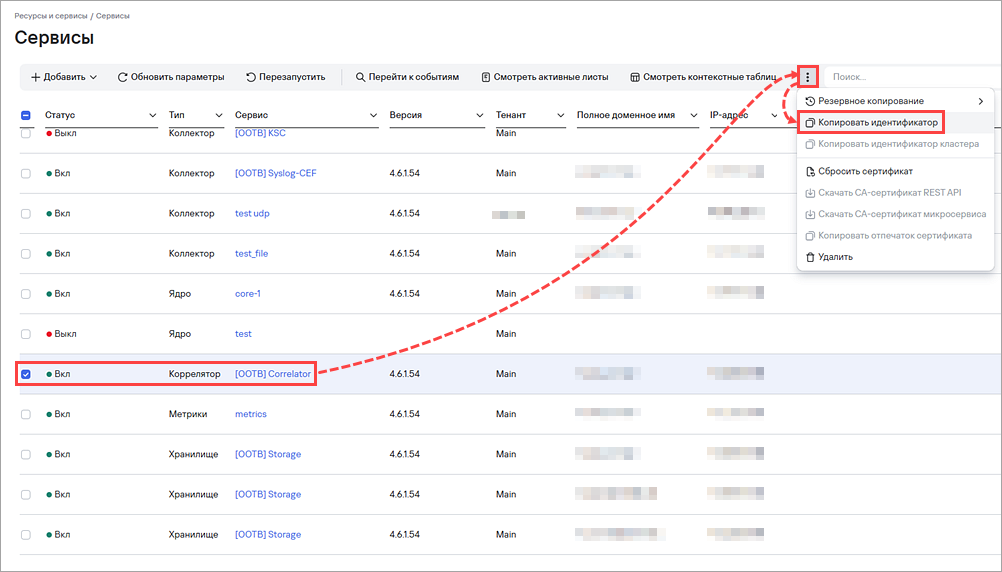Select Копировать идентификатор кластера menu entry
Viewport: 1002px width, 572px height.
coord(895,144)
